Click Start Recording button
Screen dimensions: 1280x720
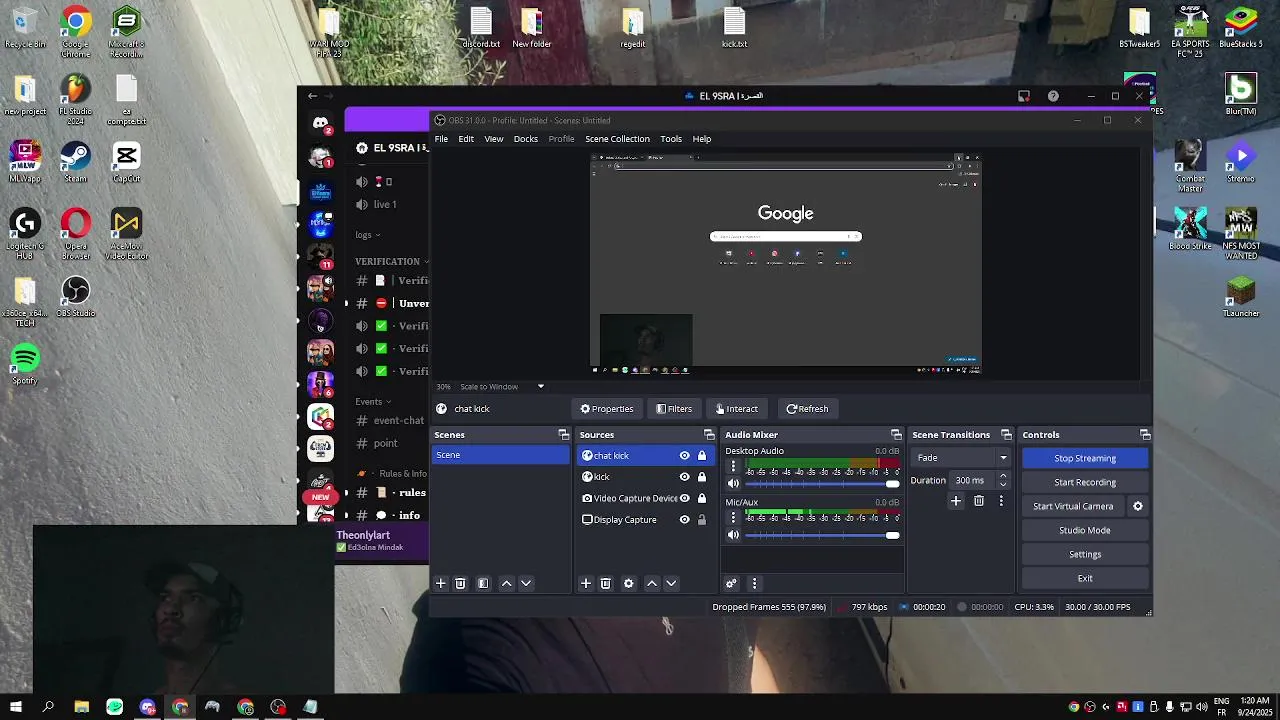coord(1085,482)
